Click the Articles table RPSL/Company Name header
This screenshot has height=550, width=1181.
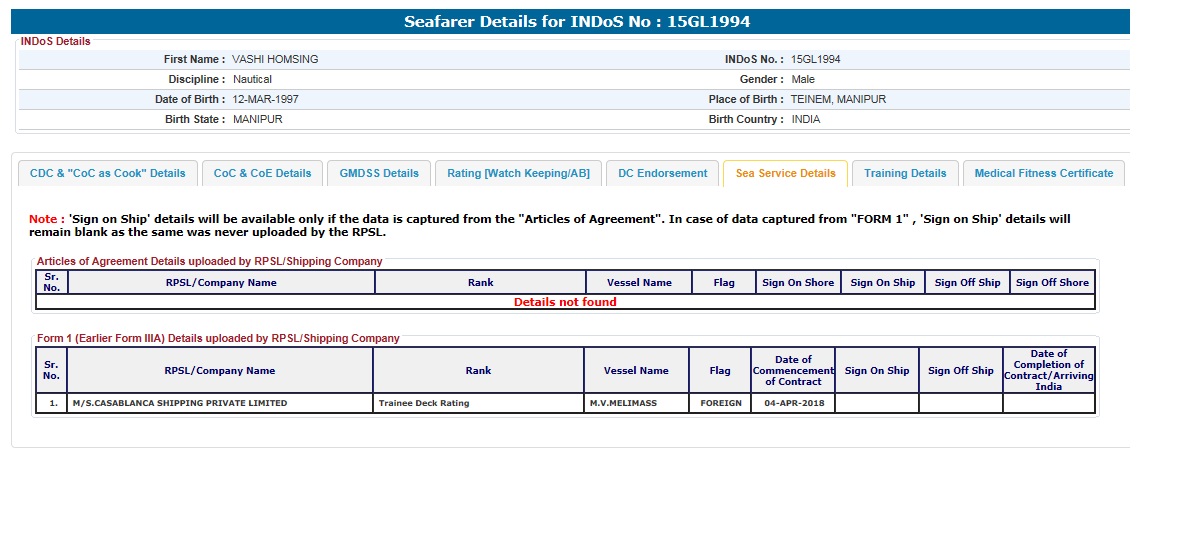(x=221, y=283)
